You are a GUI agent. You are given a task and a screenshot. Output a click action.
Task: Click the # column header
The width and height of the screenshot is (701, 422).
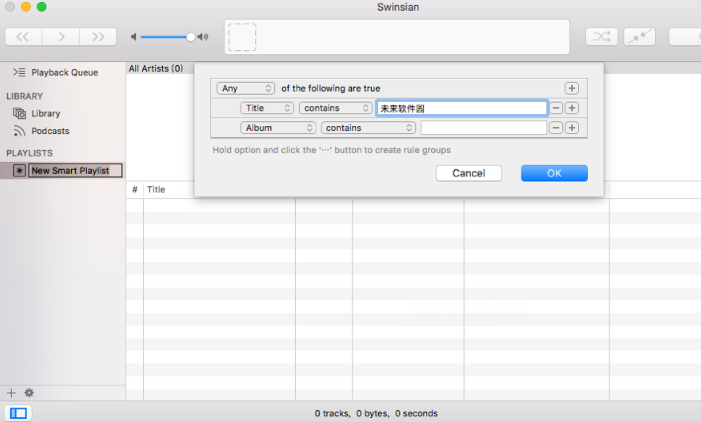point(135,190)
